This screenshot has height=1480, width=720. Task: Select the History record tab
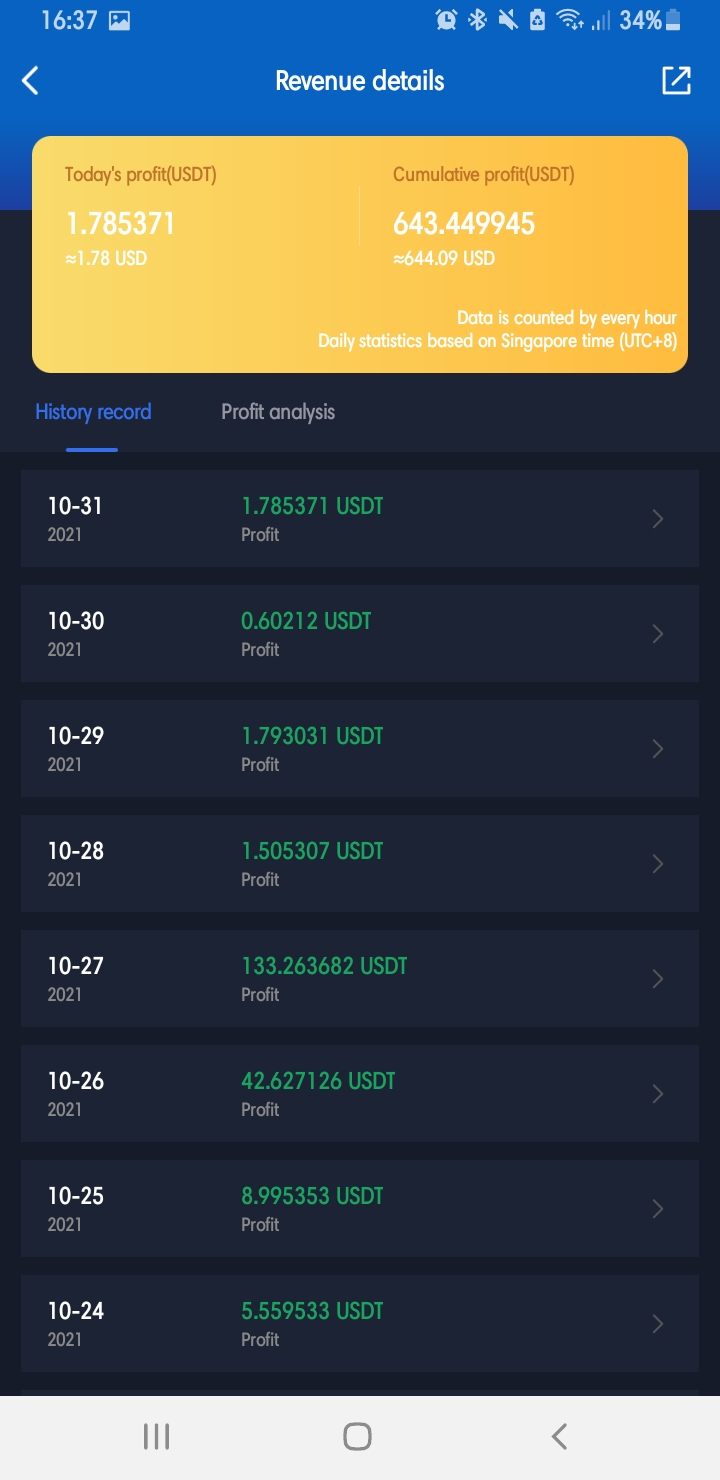point(93,412)
